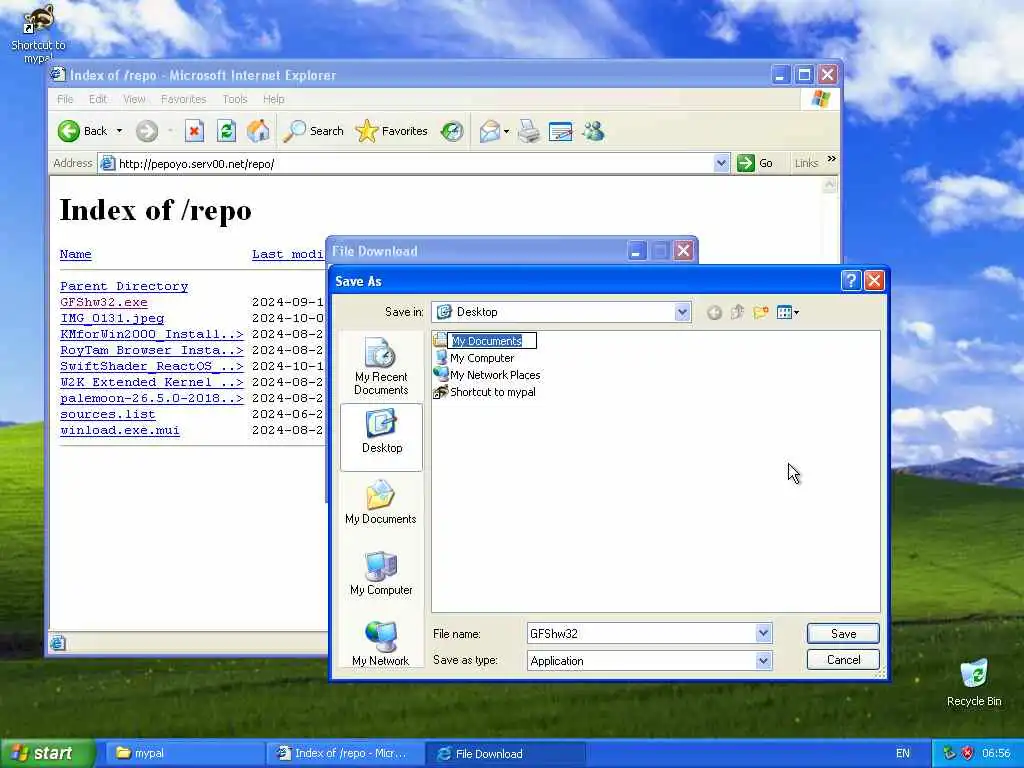
Task: Click the Create New Folder icon in Save As
Action: 760,312
